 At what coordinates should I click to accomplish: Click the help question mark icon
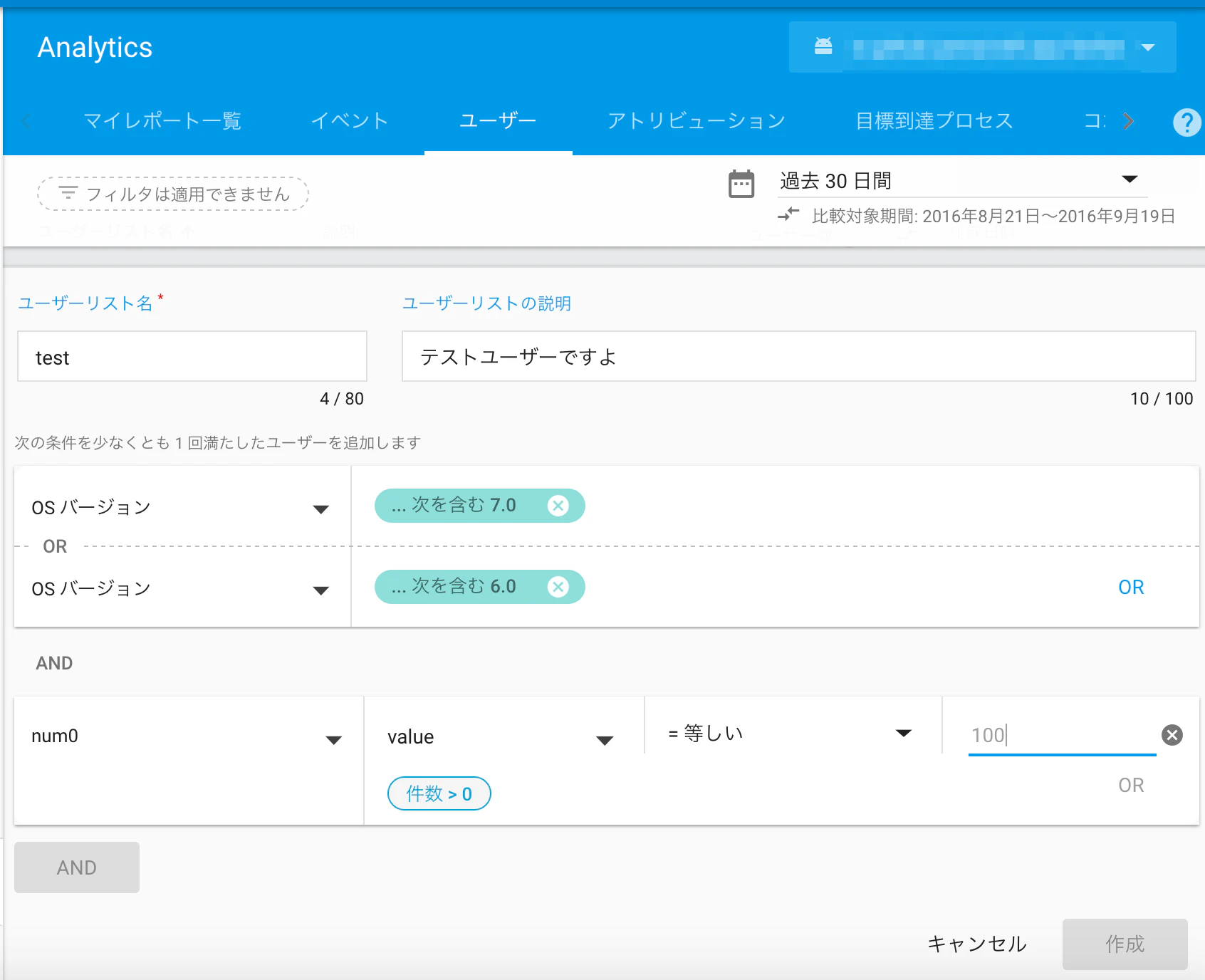[x=1186, y=123]
